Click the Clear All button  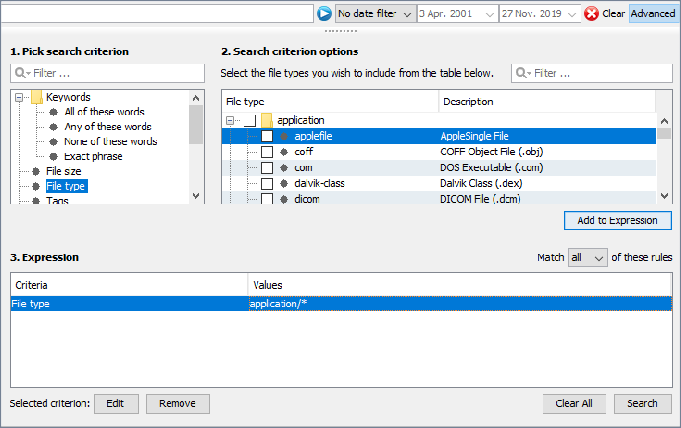click(x=574, y=404)
